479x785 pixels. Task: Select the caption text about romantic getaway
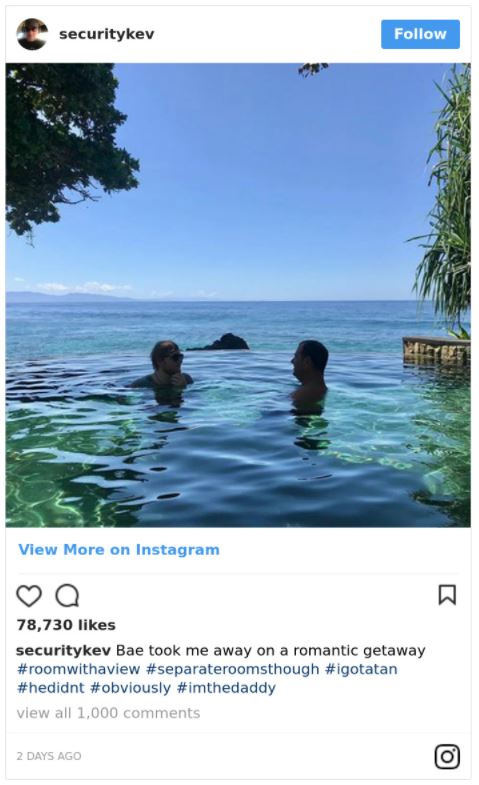[271, 650]
